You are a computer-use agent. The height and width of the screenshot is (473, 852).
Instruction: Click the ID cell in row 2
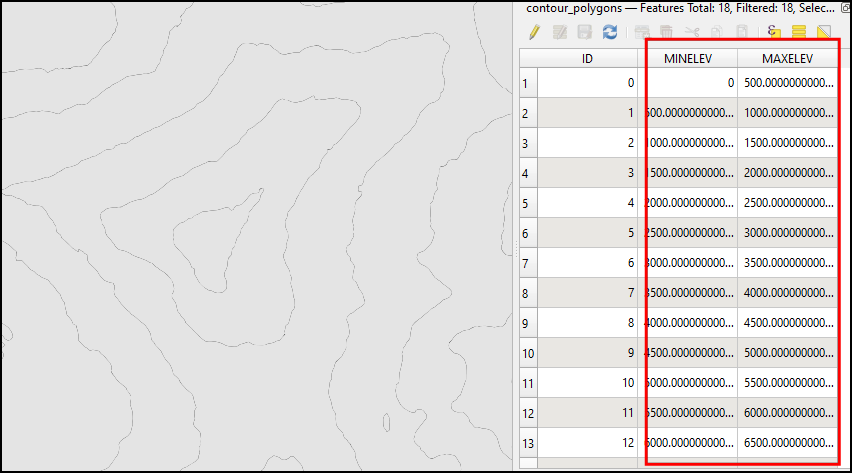coord(587,113)
